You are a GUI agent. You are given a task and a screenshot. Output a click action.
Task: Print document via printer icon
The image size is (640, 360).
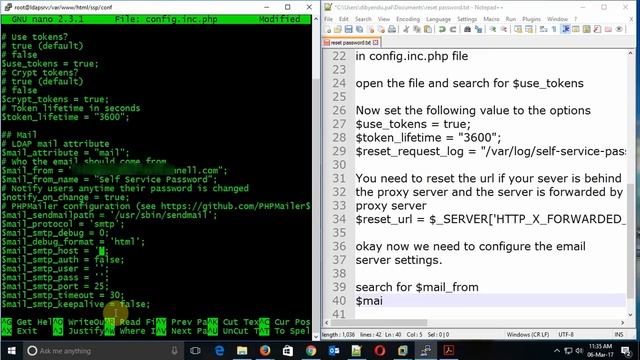click(x=392, y=29)
